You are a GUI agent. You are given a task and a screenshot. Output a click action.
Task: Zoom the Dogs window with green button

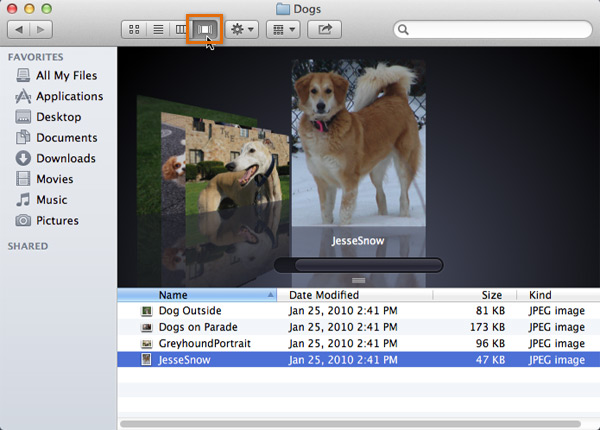(x=47, y=8)
